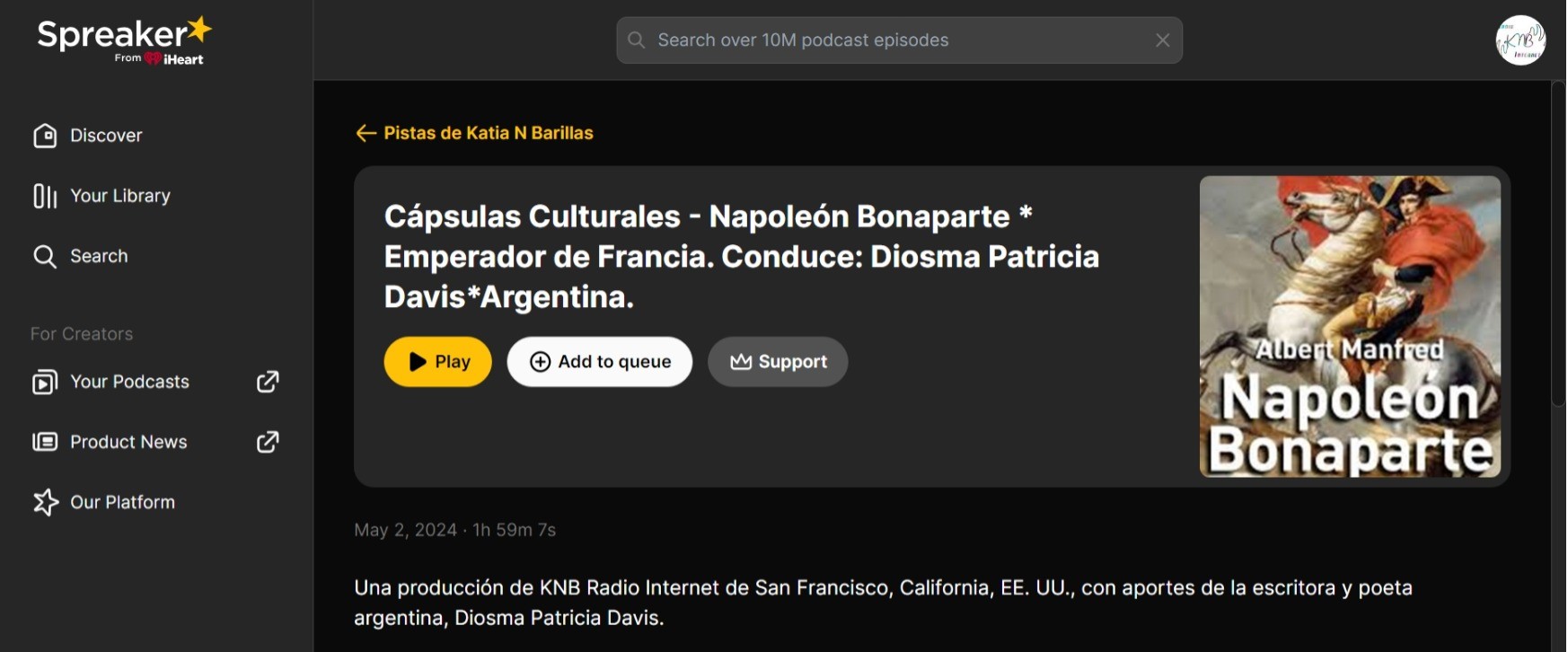This screenshot has height=652, width=1568.
Task: Open external link icon beside Product News
Action: click(x=268, y=442)
